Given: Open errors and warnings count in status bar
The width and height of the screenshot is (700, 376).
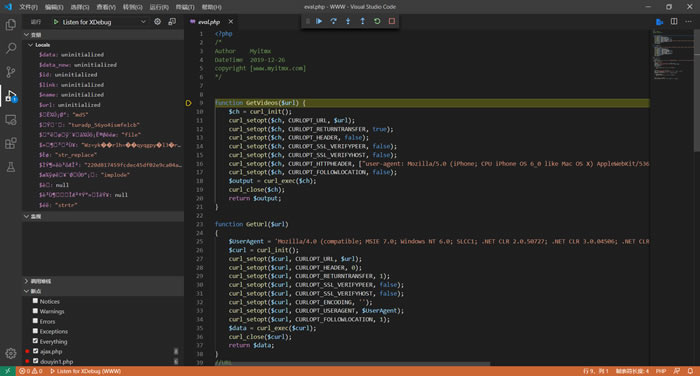Looking at the screenshot, I should (31, 371).
